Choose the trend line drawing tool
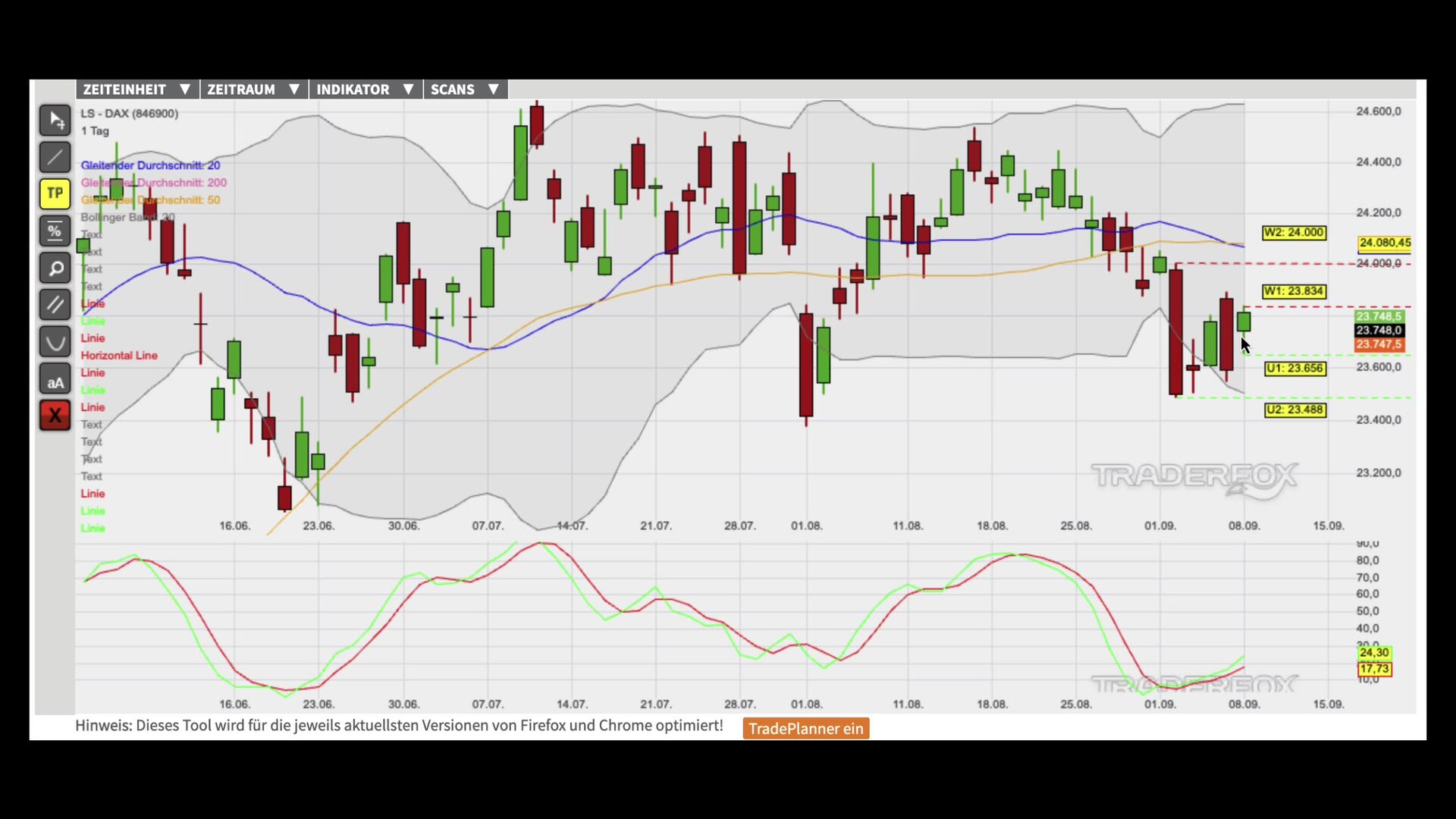The image size is (1456, 819). [x=55, y=157]
